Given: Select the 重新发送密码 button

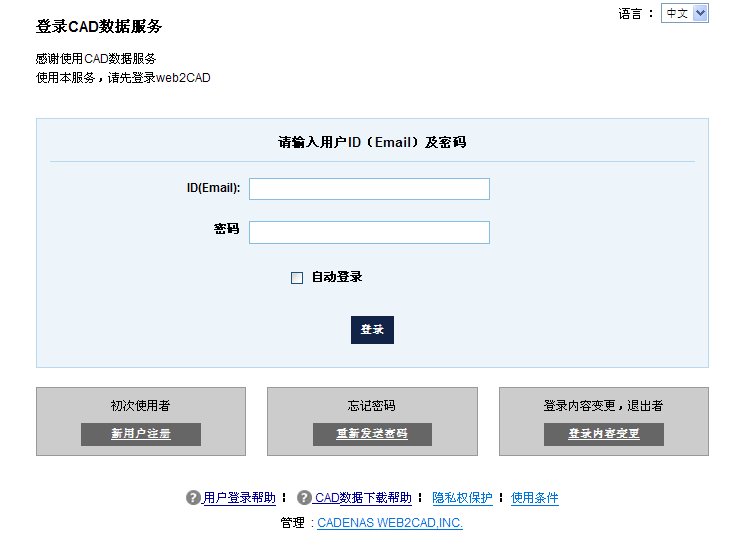Looking at the screenshot, I should [x=372, y=434].
